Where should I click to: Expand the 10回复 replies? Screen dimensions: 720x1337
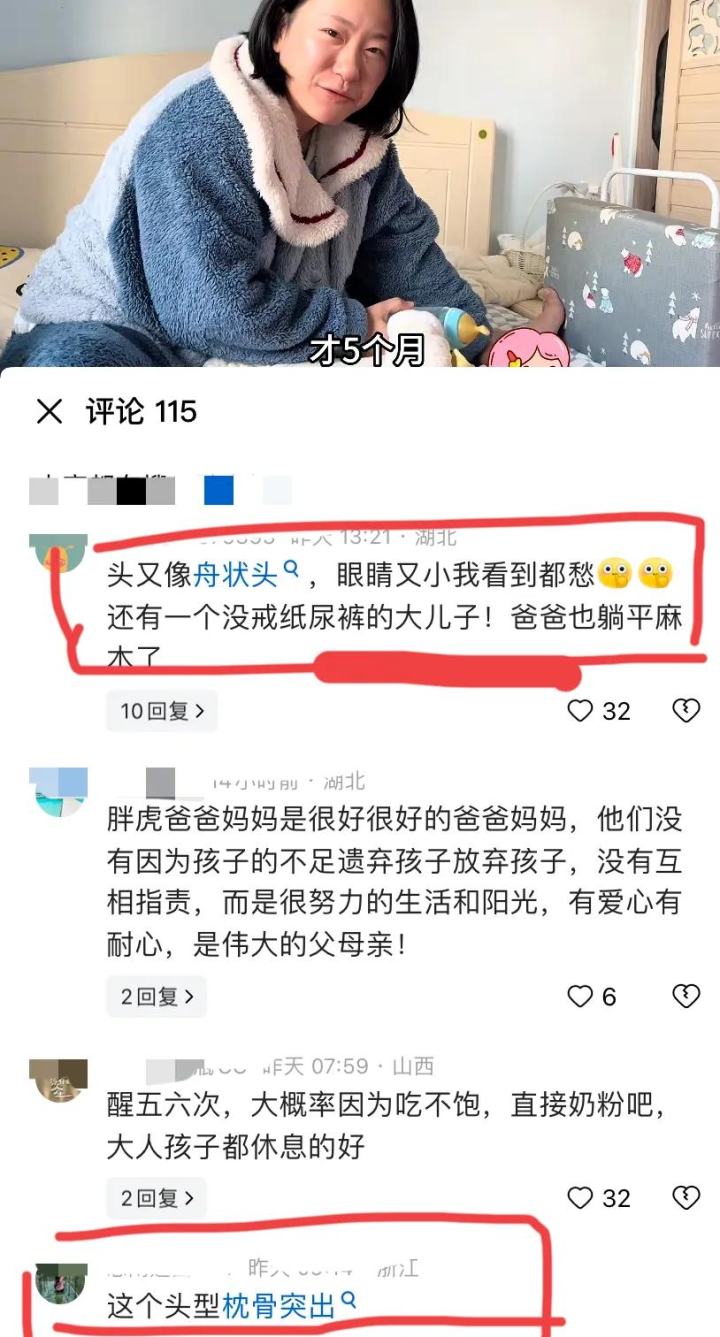[x=162, y=711]
